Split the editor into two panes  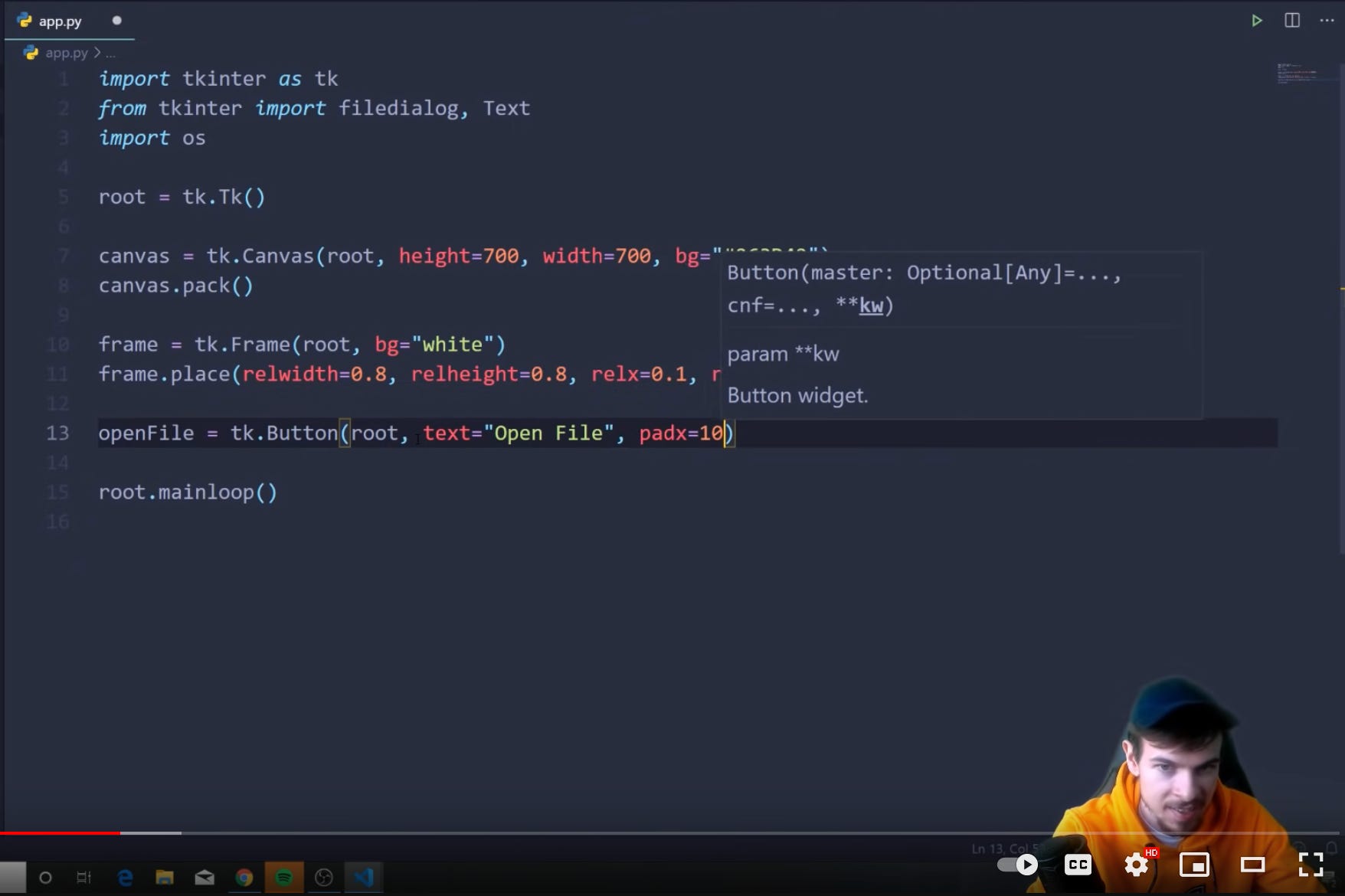pyautogui.click(x=1292, y=20)
